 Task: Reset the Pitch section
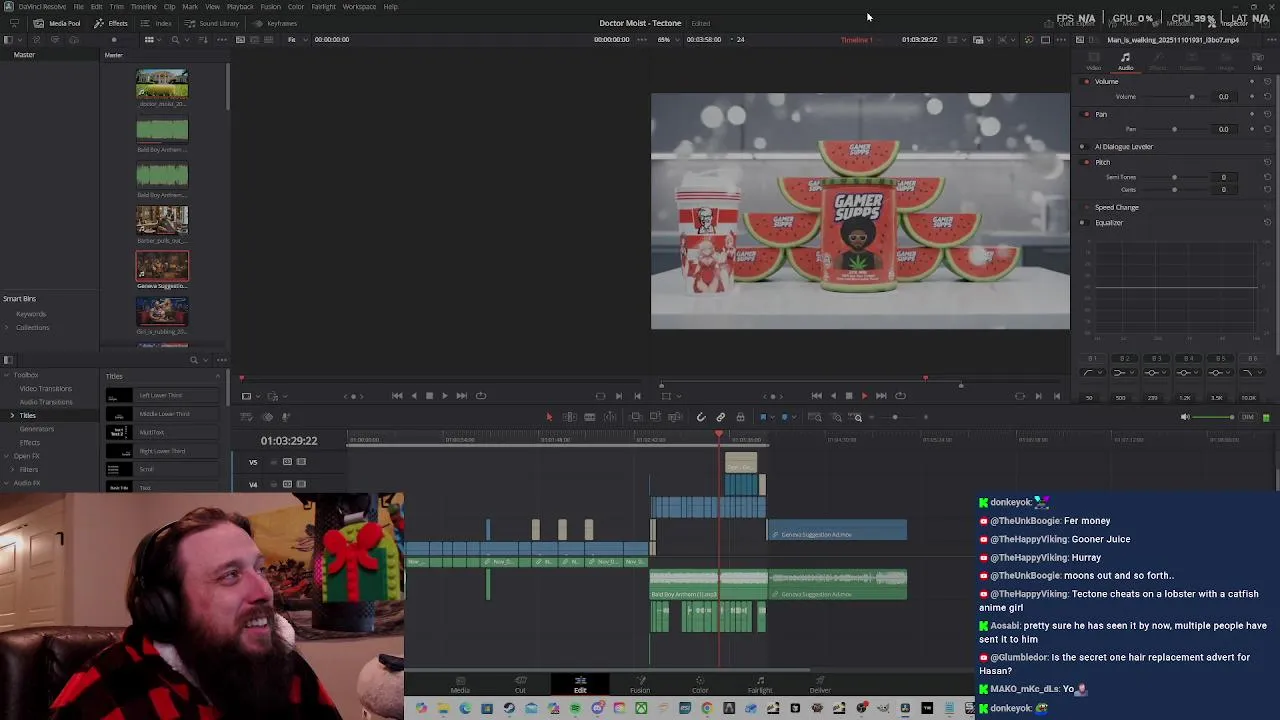click(1267, 162)
